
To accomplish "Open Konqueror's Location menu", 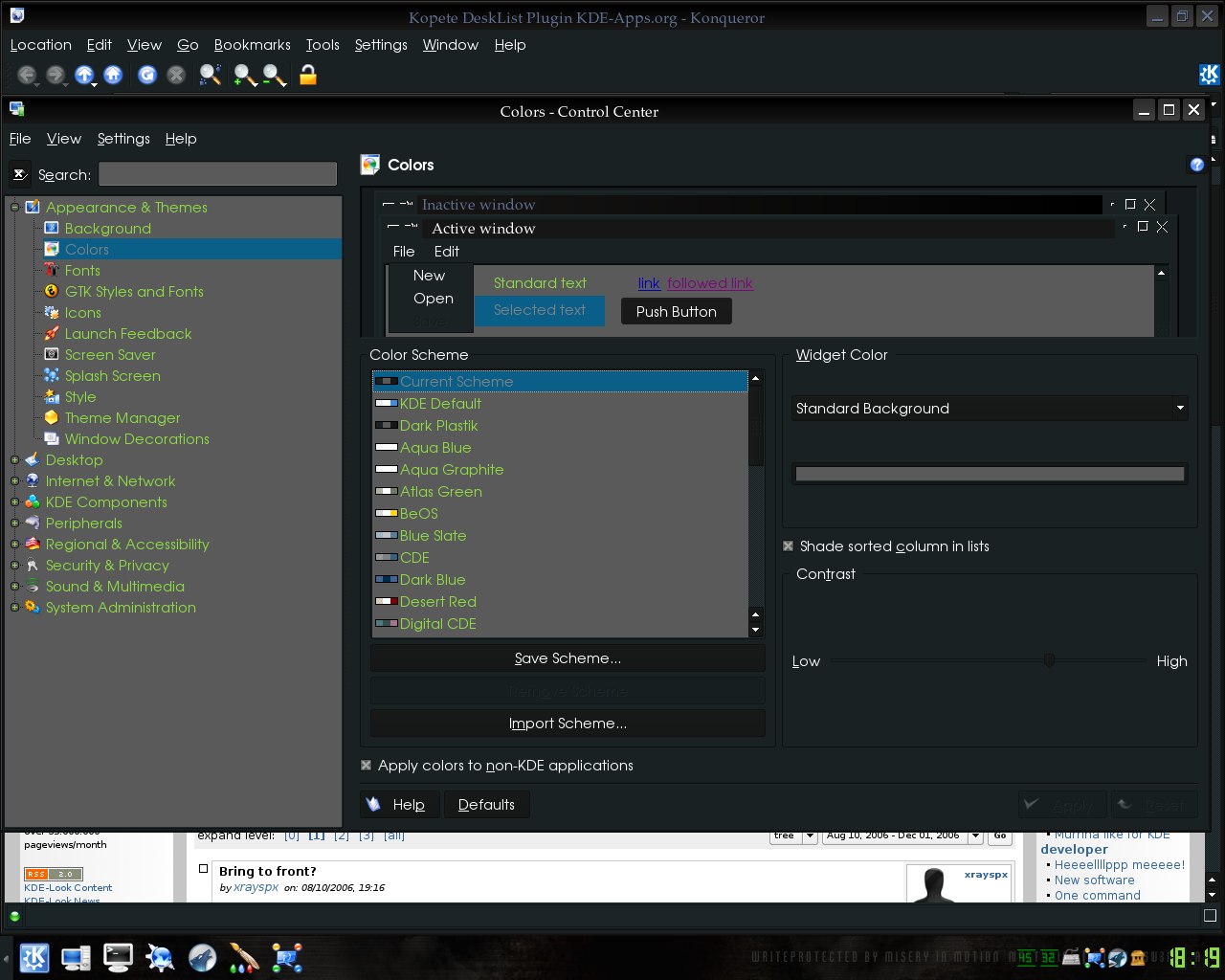I will (40, 45).
